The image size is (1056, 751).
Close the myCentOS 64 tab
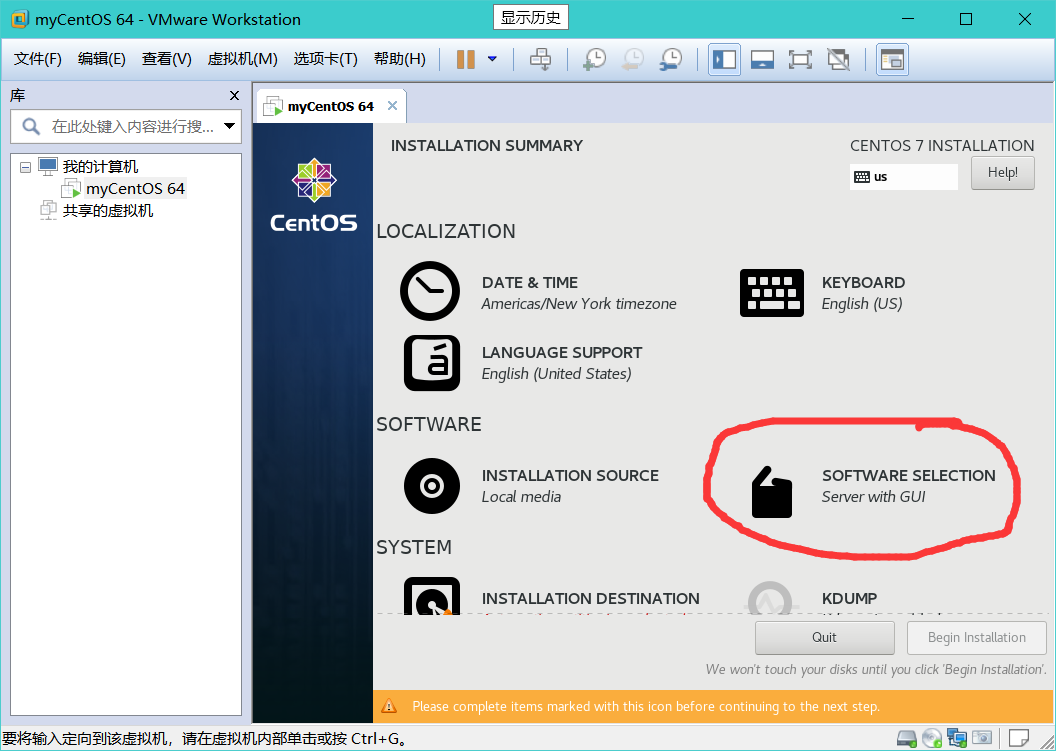pyautogui.click(x=393, y=106)
